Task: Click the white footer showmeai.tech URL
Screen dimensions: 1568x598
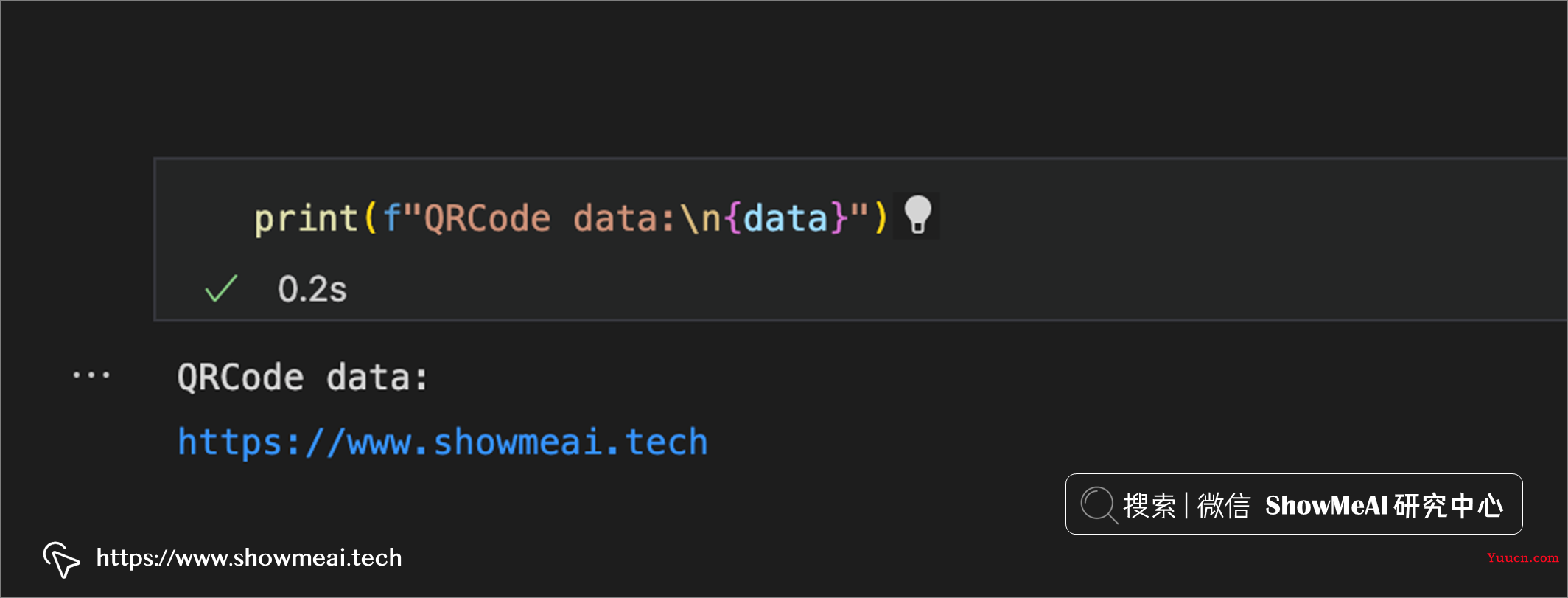Action: click(249, 557)
